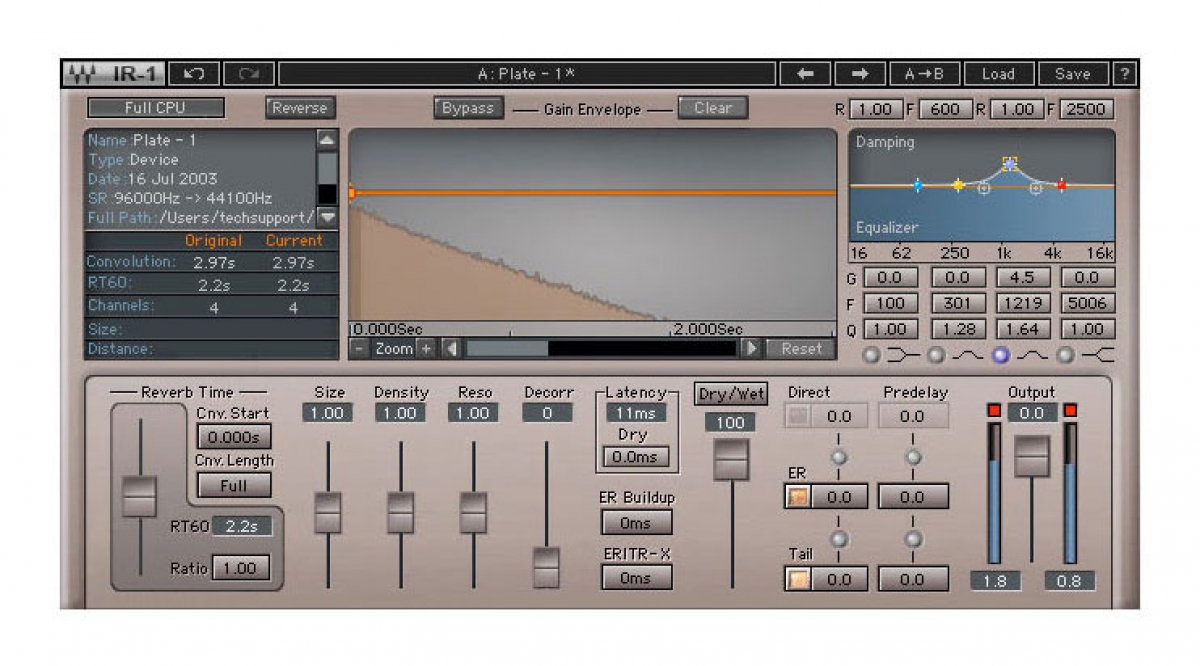Viewport: 1200px width, 666px height.
Task: Click the Undo arrow icon
Action: 195,74
